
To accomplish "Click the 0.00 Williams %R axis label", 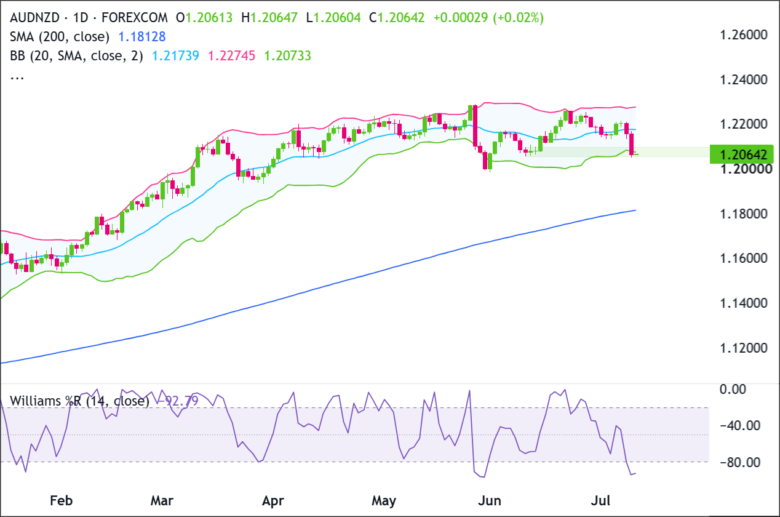I will (x=733, y=389).
